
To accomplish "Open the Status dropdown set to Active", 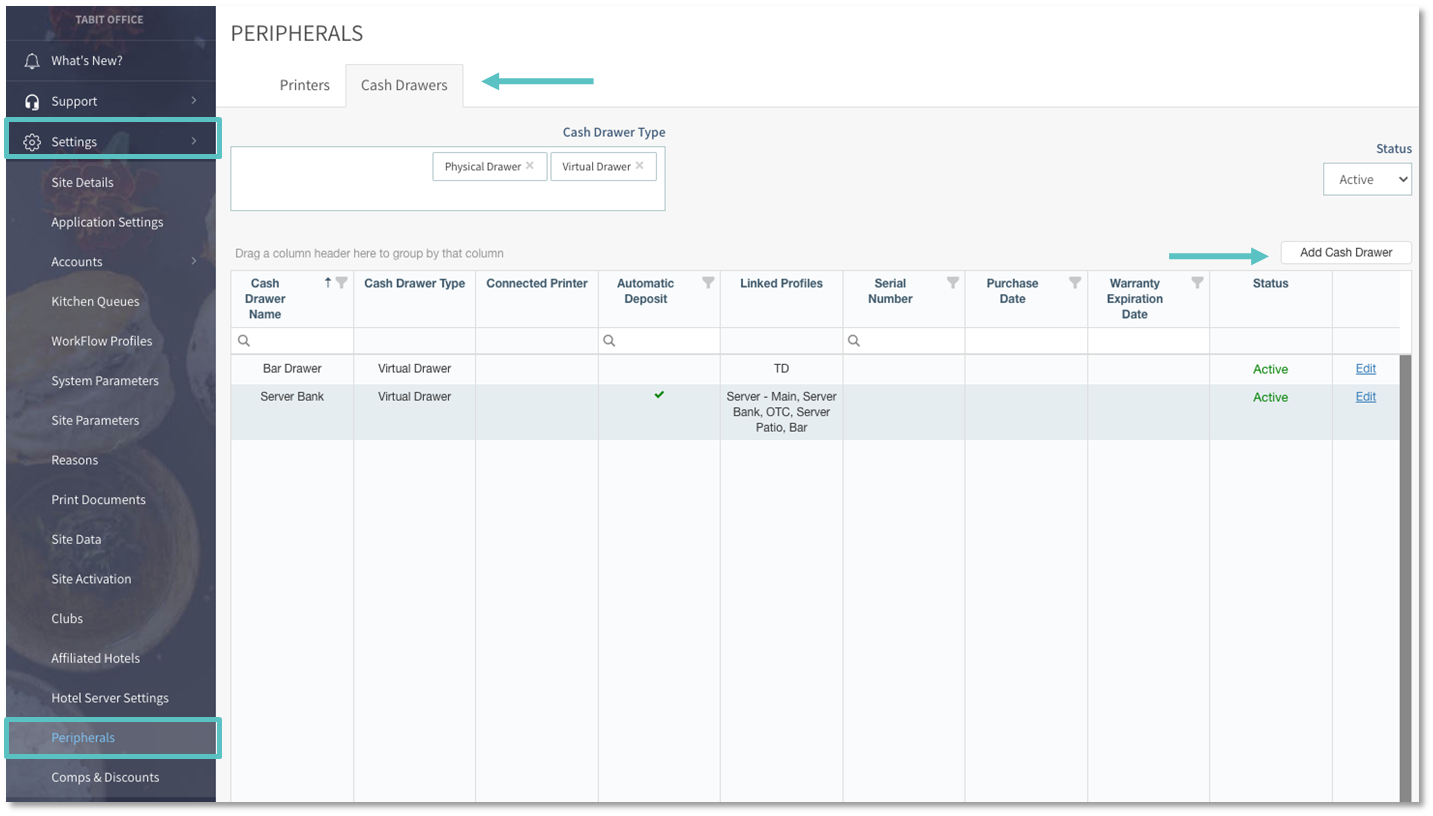I will [x=1366, y=180].
